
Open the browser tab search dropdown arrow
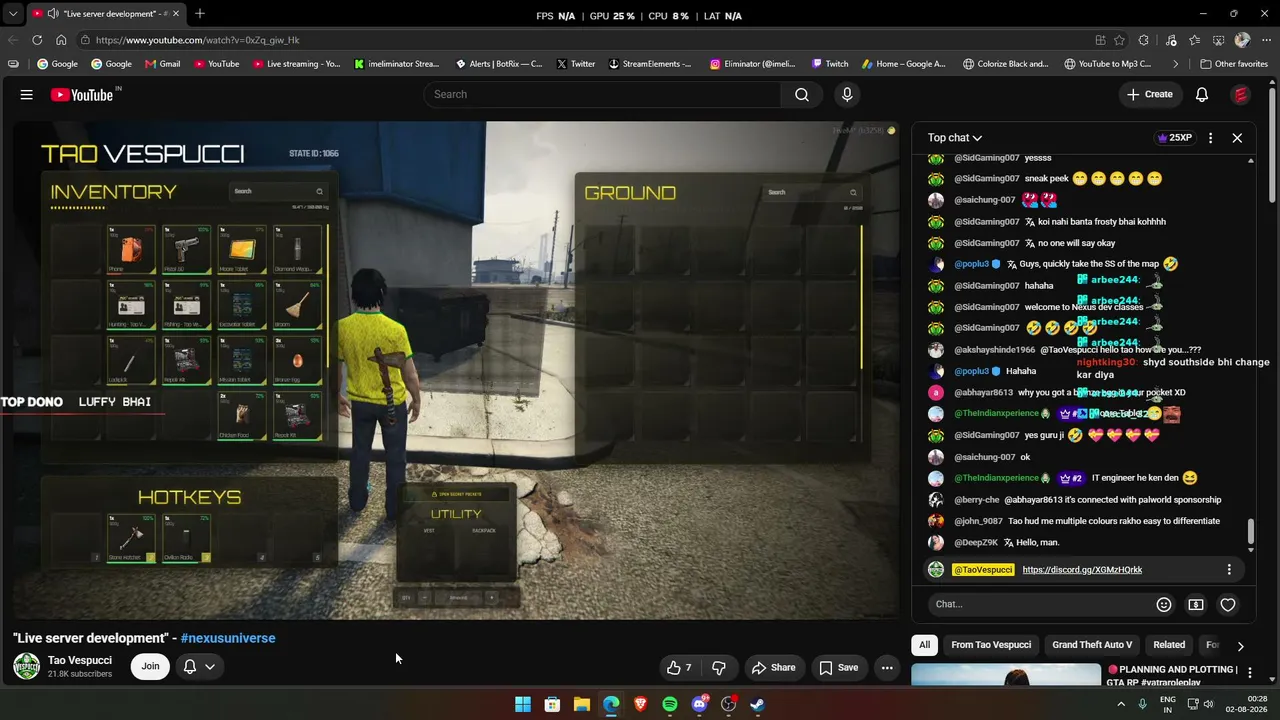[x=13, y=14]
